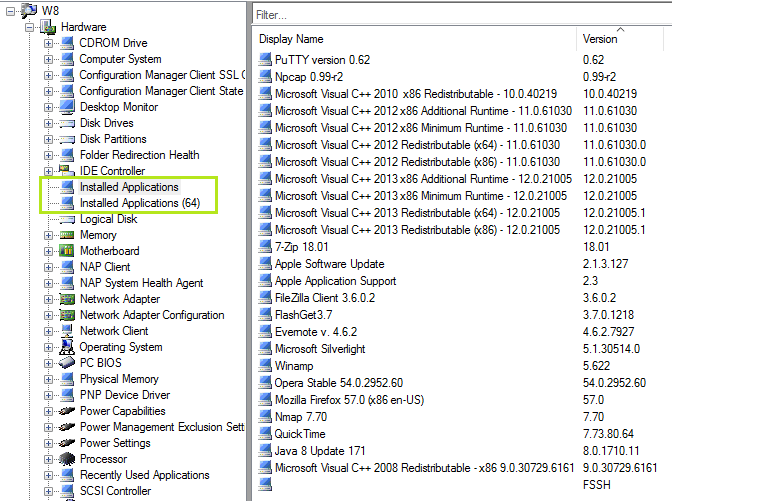
Task: Click the Network Adapter Configuration icon
Action: pyautogui.click(x=67, y=315)
